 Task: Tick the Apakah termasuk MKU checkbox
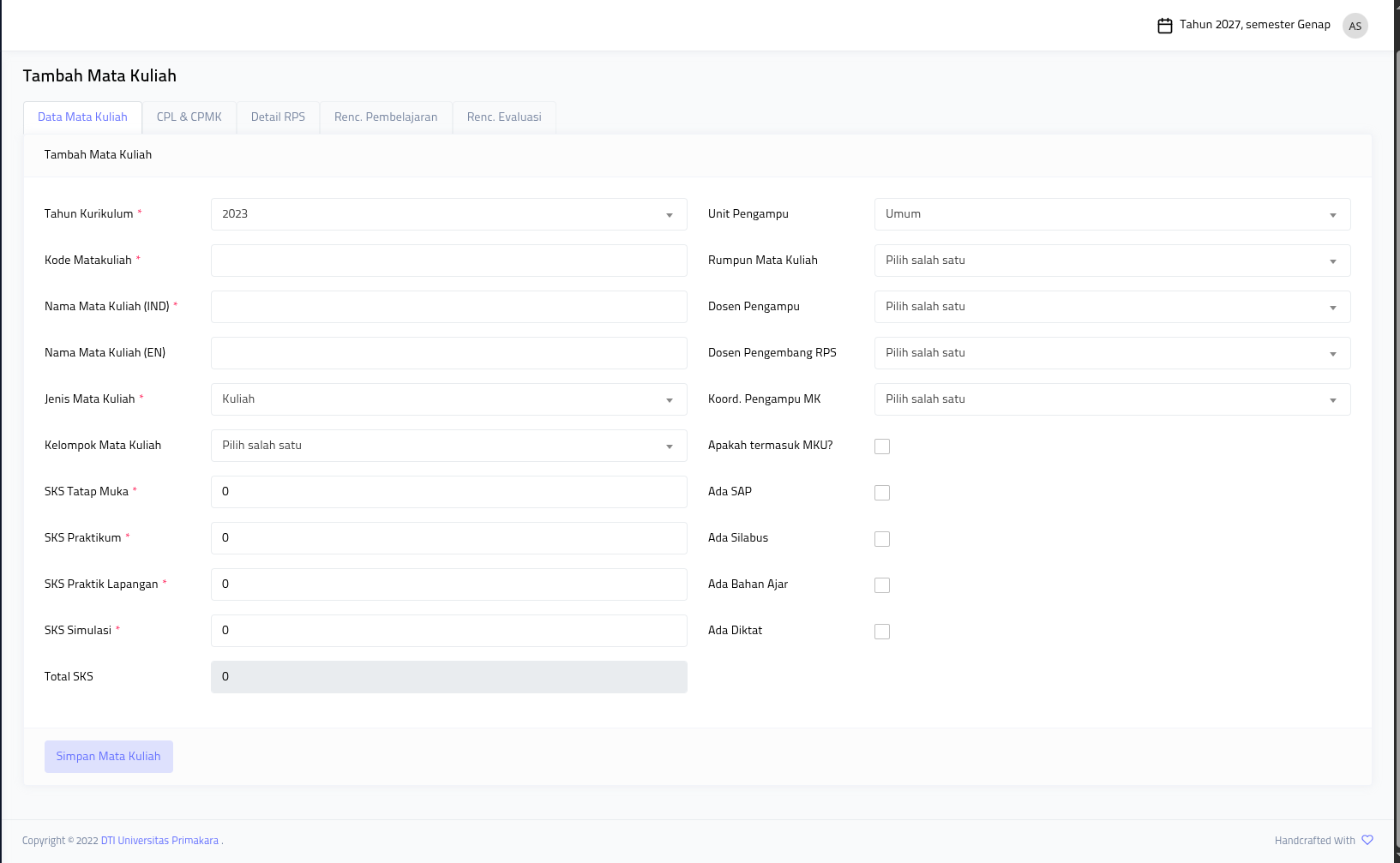coord(882,446)
